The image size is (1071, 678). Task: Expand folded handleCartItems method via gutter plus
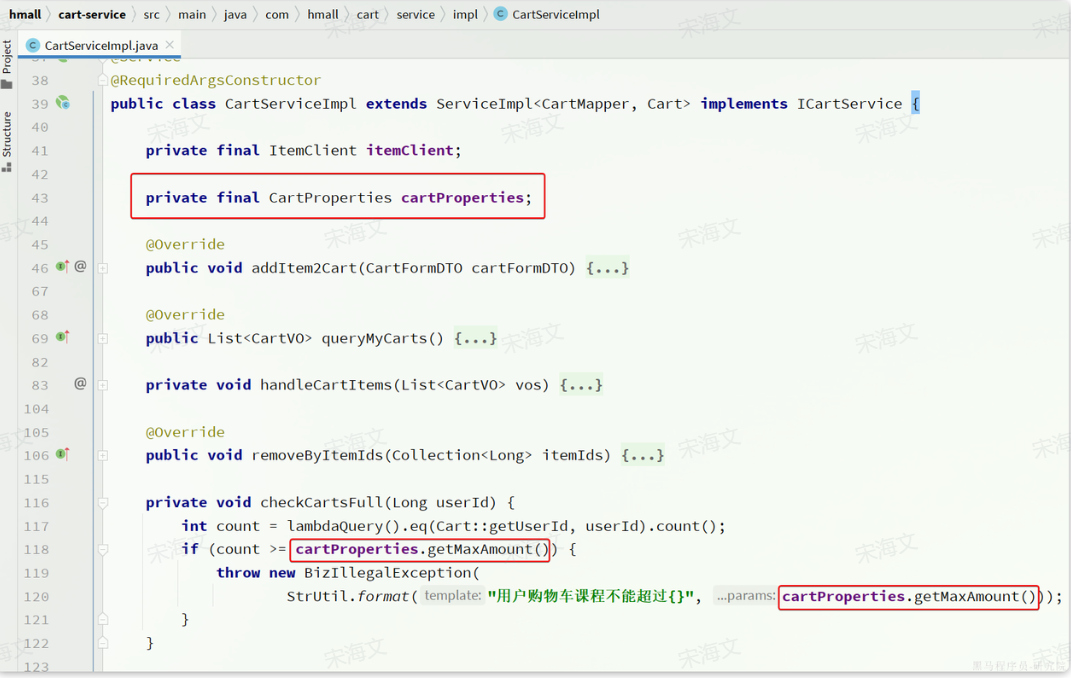(x=102, y=385)
